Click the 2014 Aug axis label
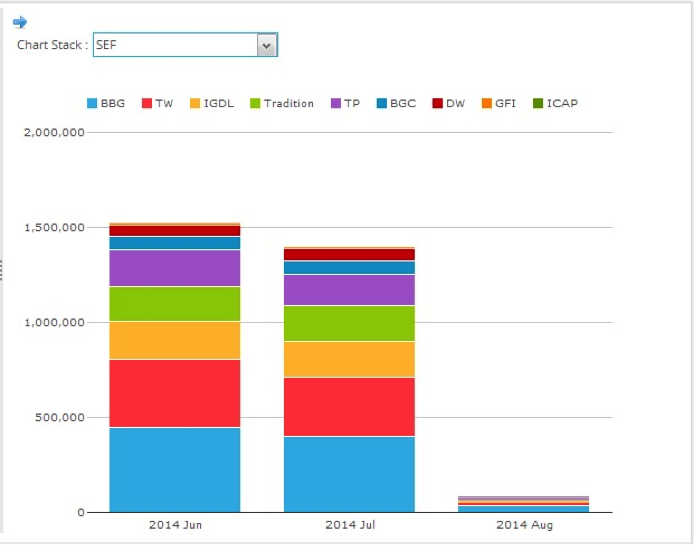The image size is (695, 545). pyautogui.click(x=524, y=525)
